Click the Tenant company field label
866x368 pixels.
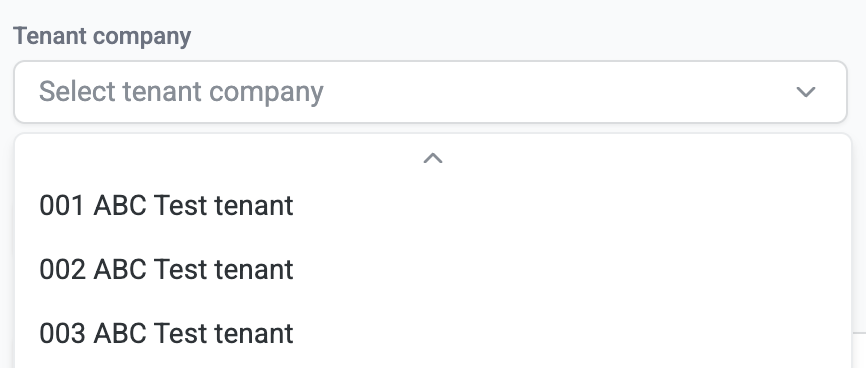pyautogui.click(x=102, y=36)
